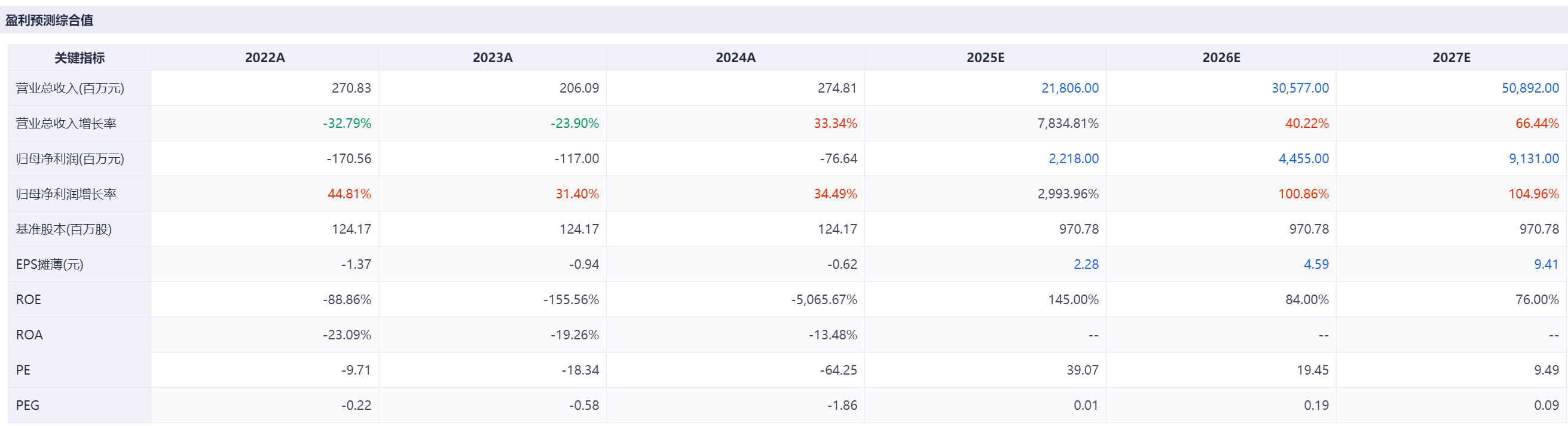Select the 营业总收入(百万元) row label
Viewport: 1568px width, 426px height.
click(x=70, y=88)
